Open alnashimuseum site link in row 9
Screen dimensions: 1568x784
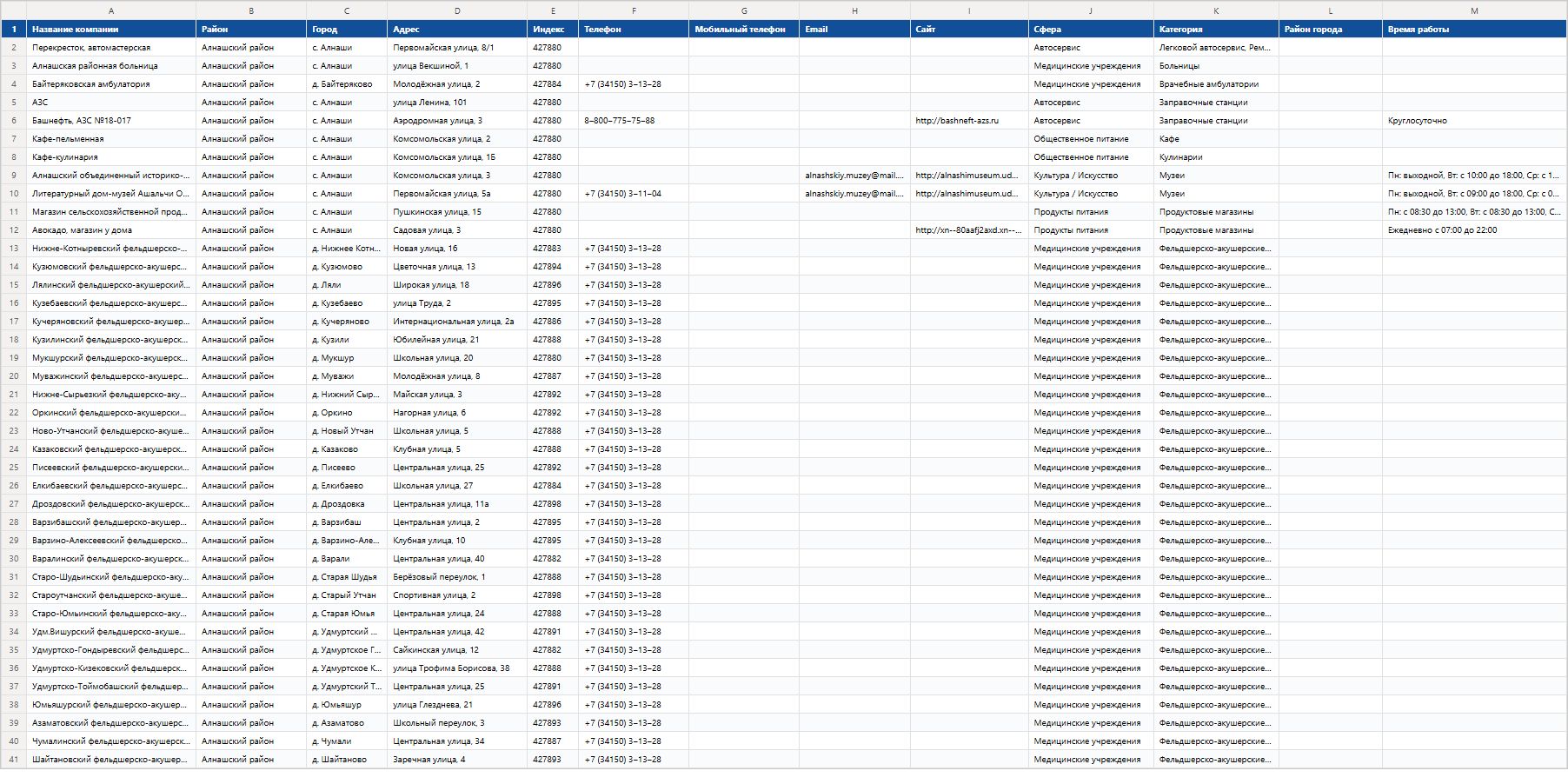tap(969, 176)
